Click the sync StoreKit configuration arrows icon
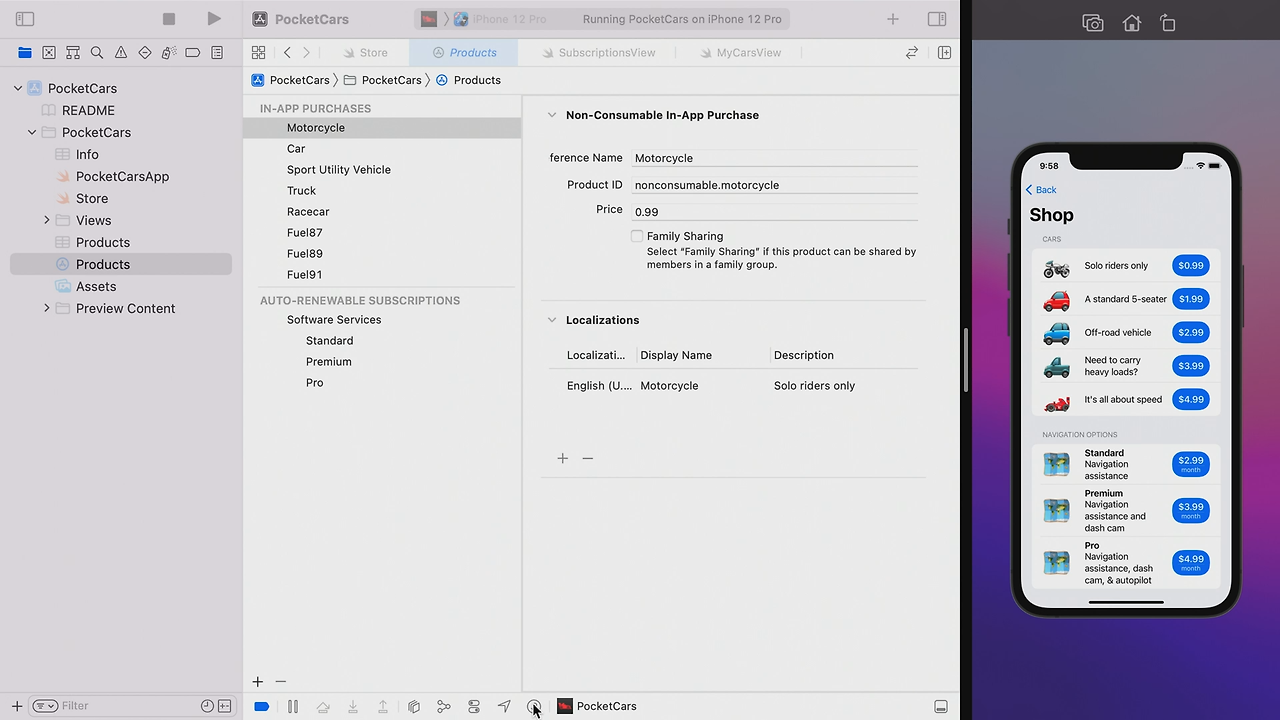Viewport: 1280px width, 720px height. tap(912, 52)
